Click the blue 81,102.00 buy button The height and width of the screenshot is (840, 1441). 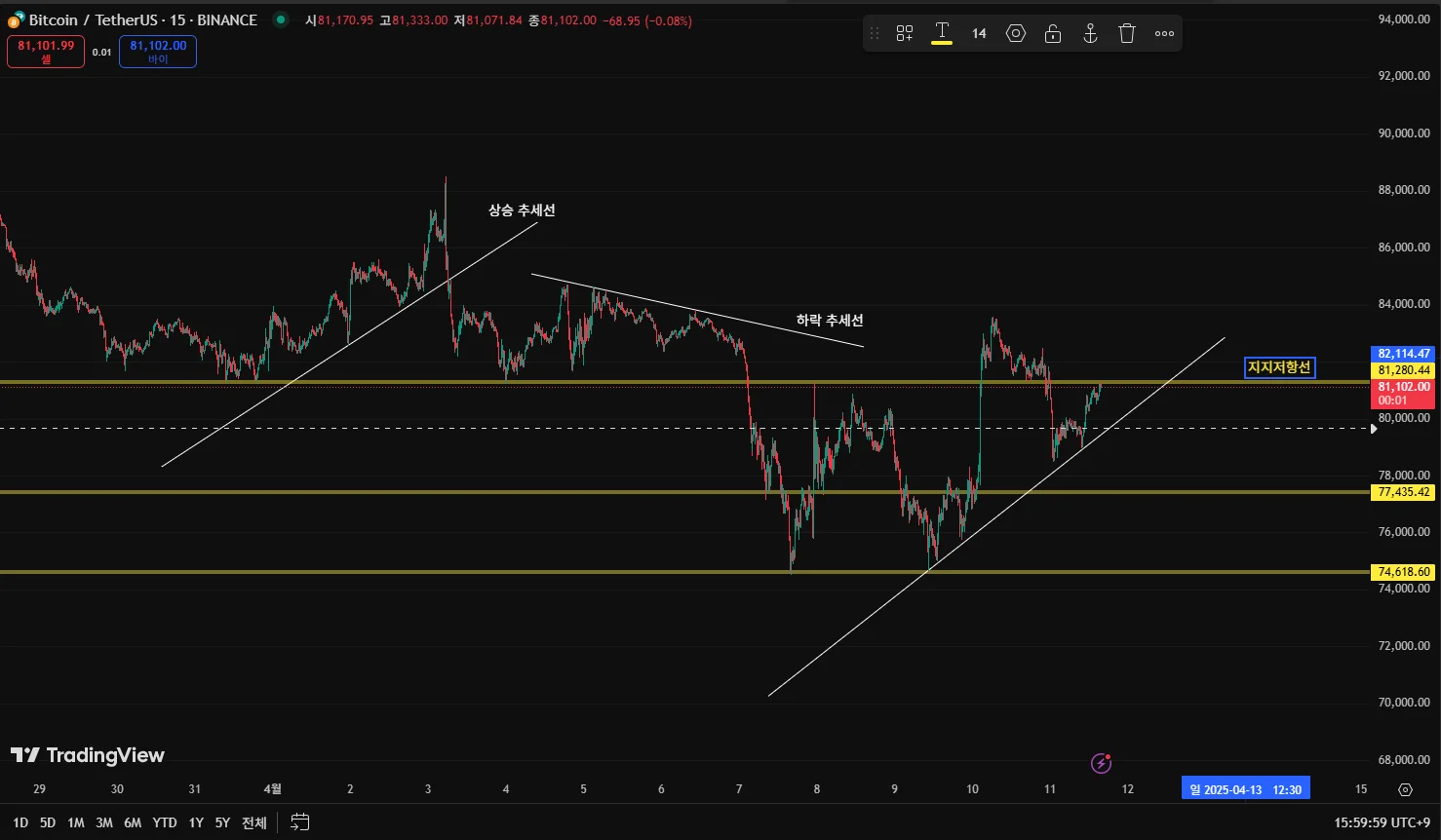coord(158,52)
